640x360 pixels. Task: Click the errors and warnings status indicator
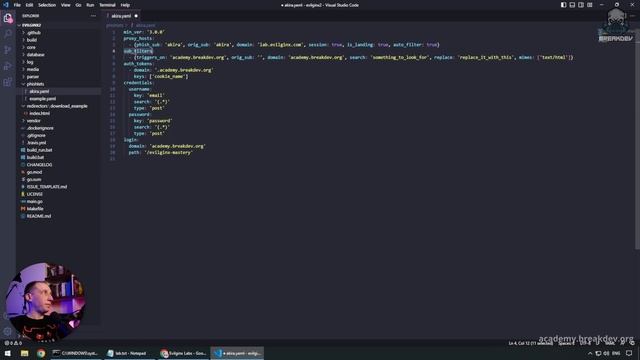(x=13, y=343)
